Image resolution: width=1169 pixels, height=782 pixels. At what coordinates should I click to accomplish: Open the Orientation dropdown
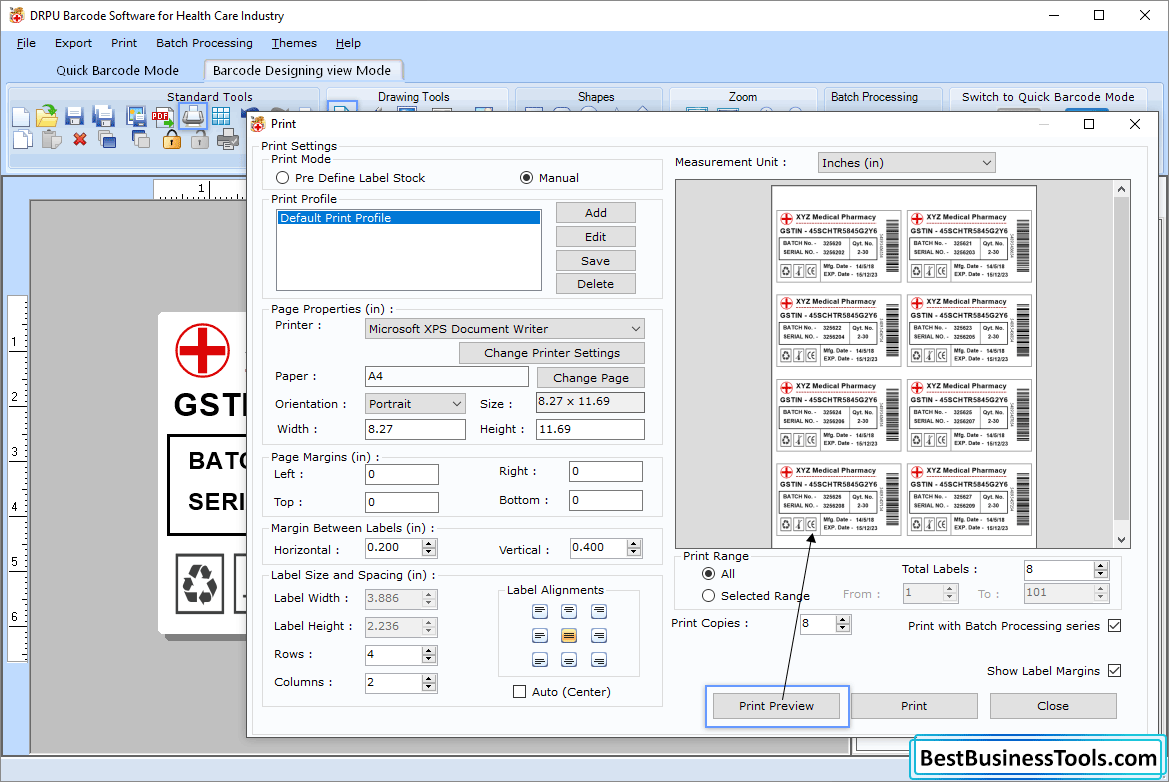tap(415, 404)
